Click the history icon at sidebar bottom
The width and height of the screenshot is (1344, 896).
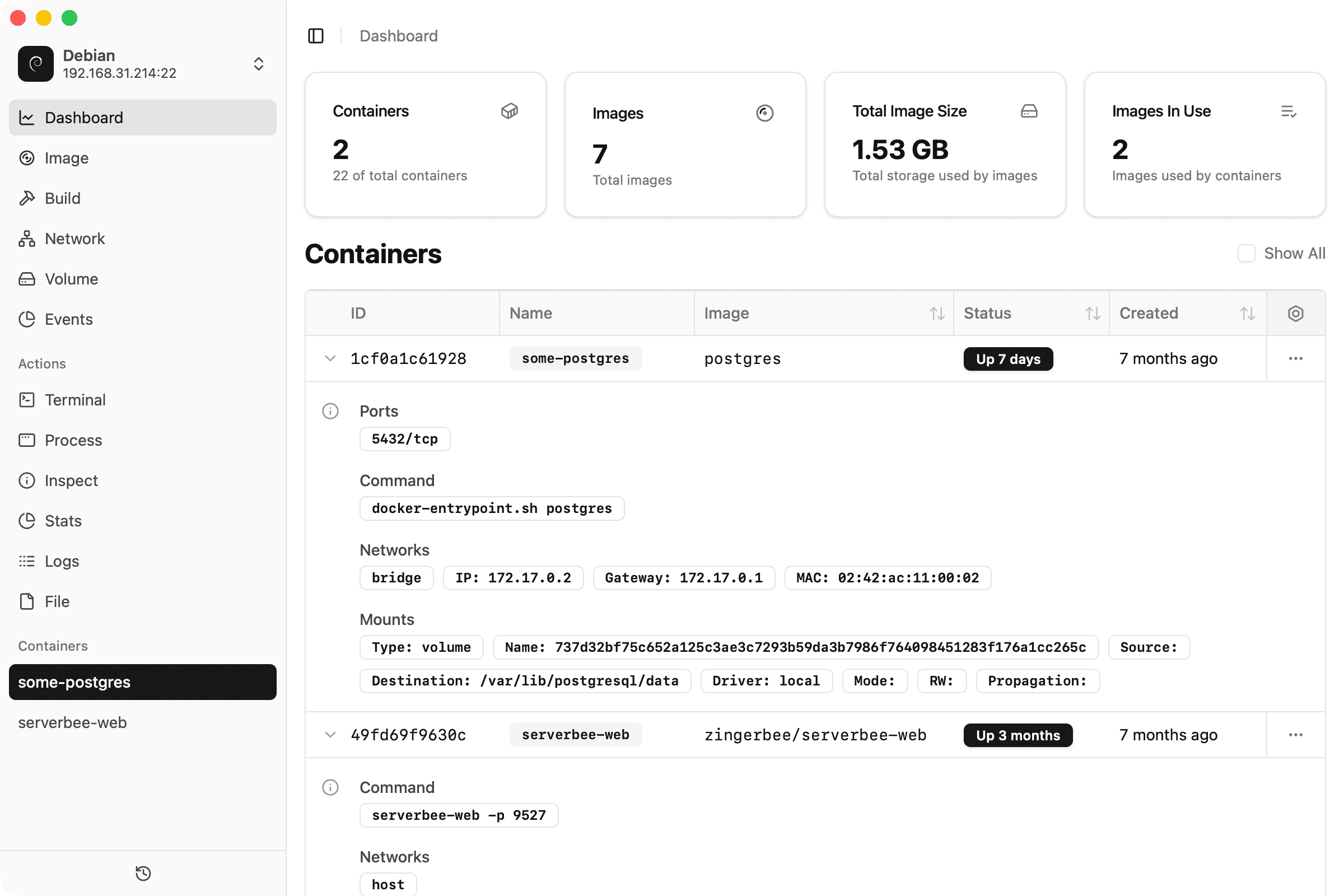coord(142,873)
